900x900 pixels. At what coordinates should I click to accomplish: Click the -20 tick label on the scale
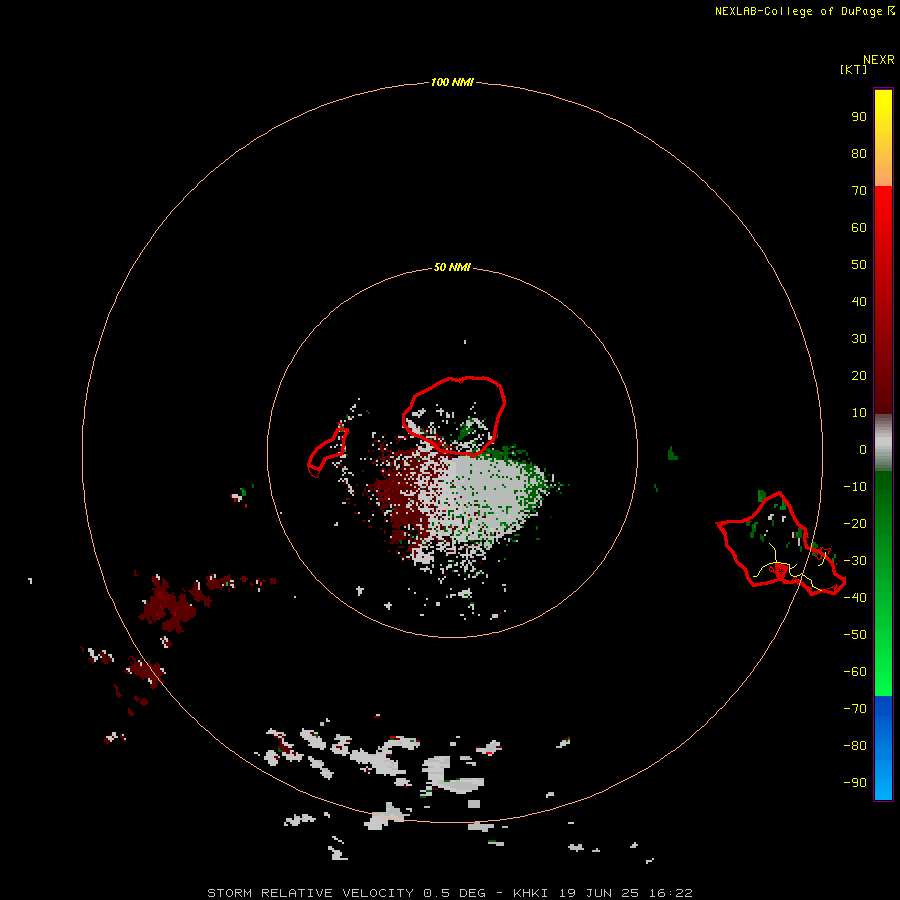point(855,523)
